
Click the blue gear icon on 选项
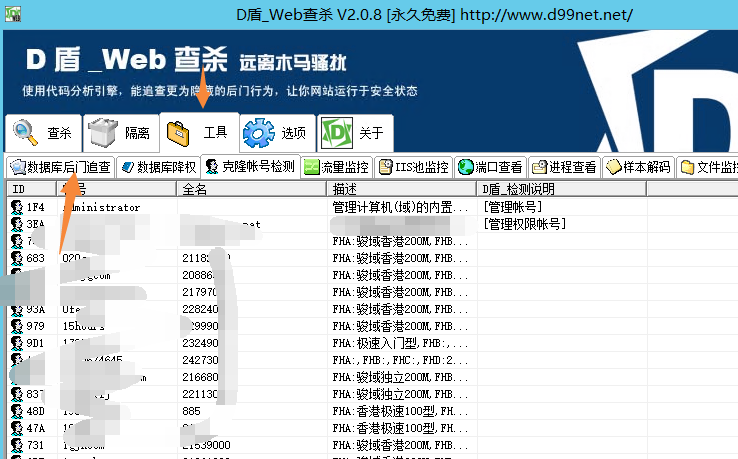(x=258, y=133)
